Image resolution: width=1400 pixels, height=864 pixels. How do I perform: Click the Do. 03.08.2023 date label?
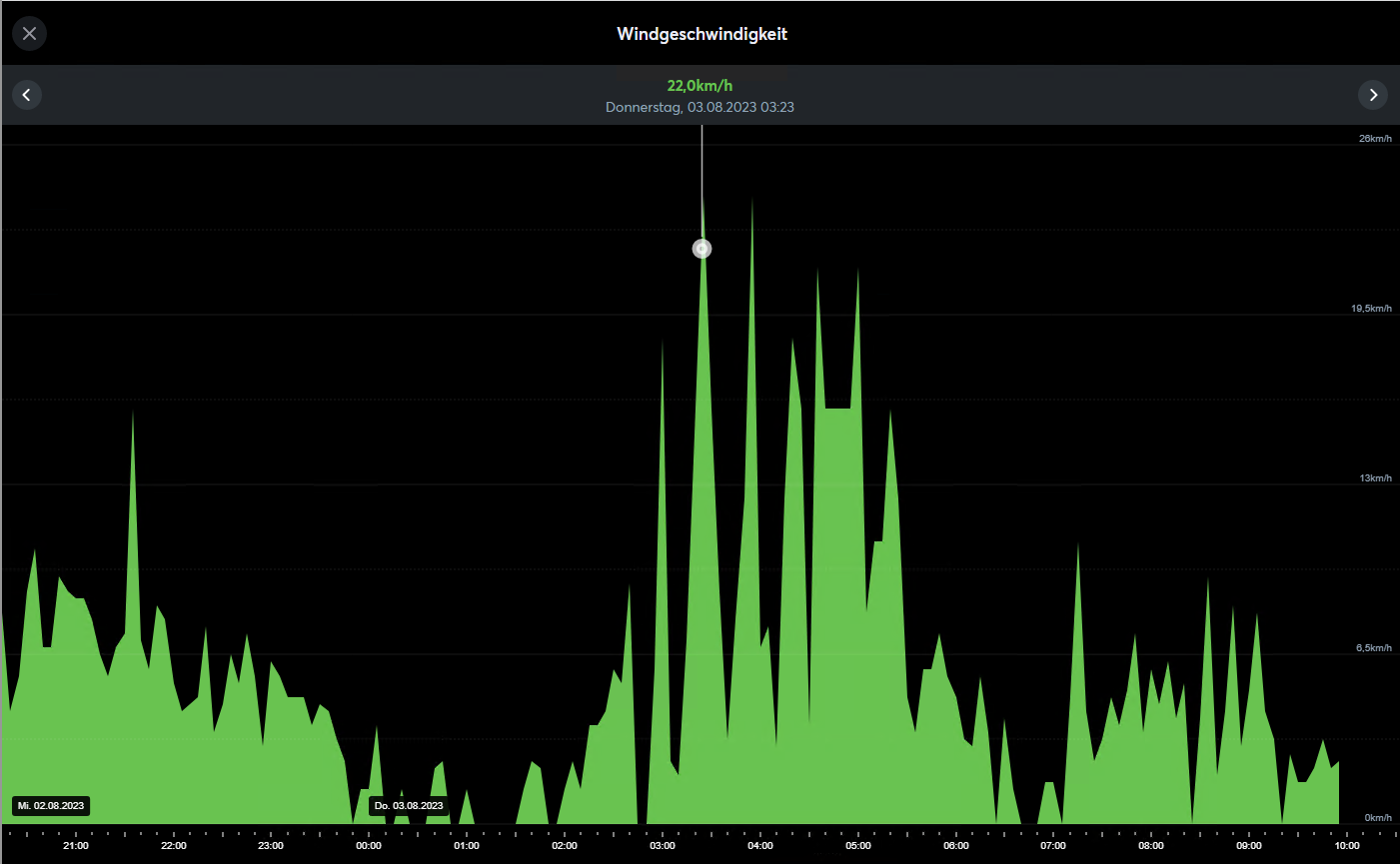pyautogui.click(x=409, y=805)
